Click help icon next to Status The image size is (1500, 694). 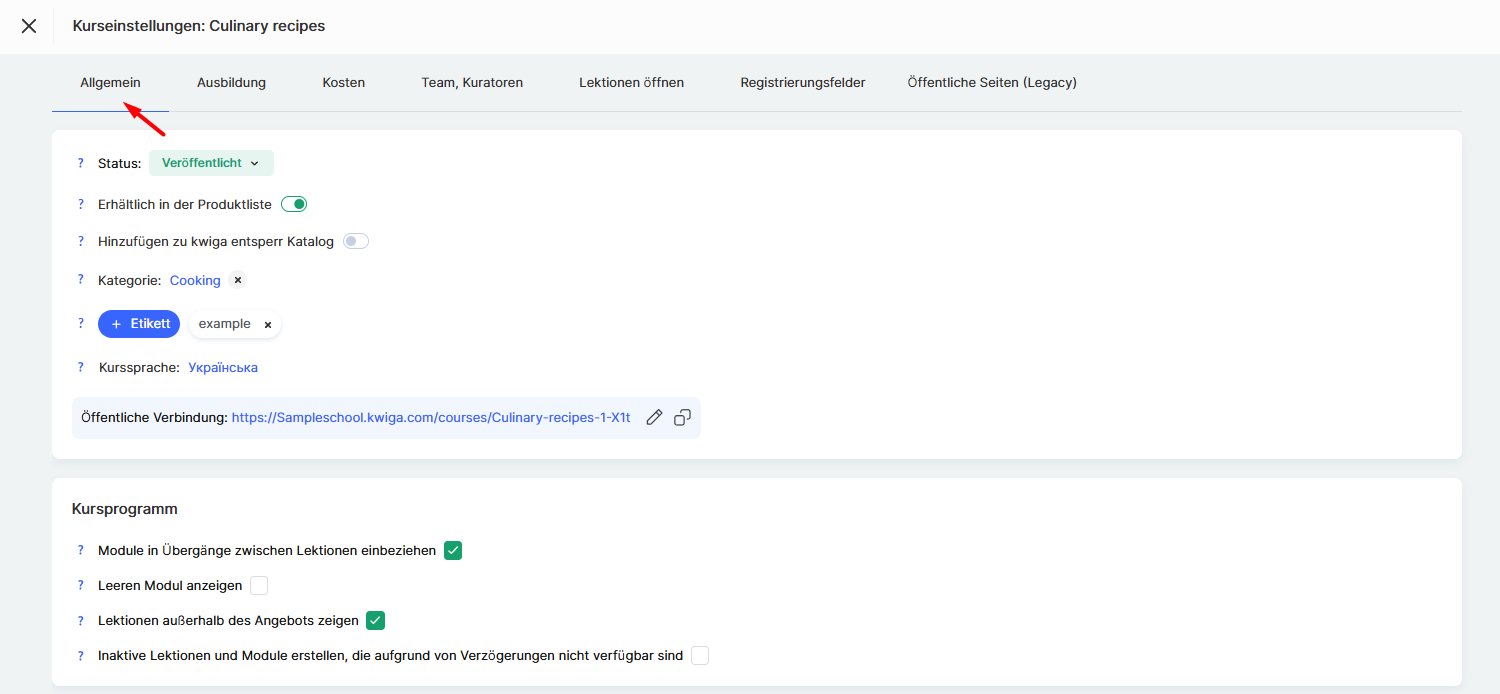(x=81, y=163)
